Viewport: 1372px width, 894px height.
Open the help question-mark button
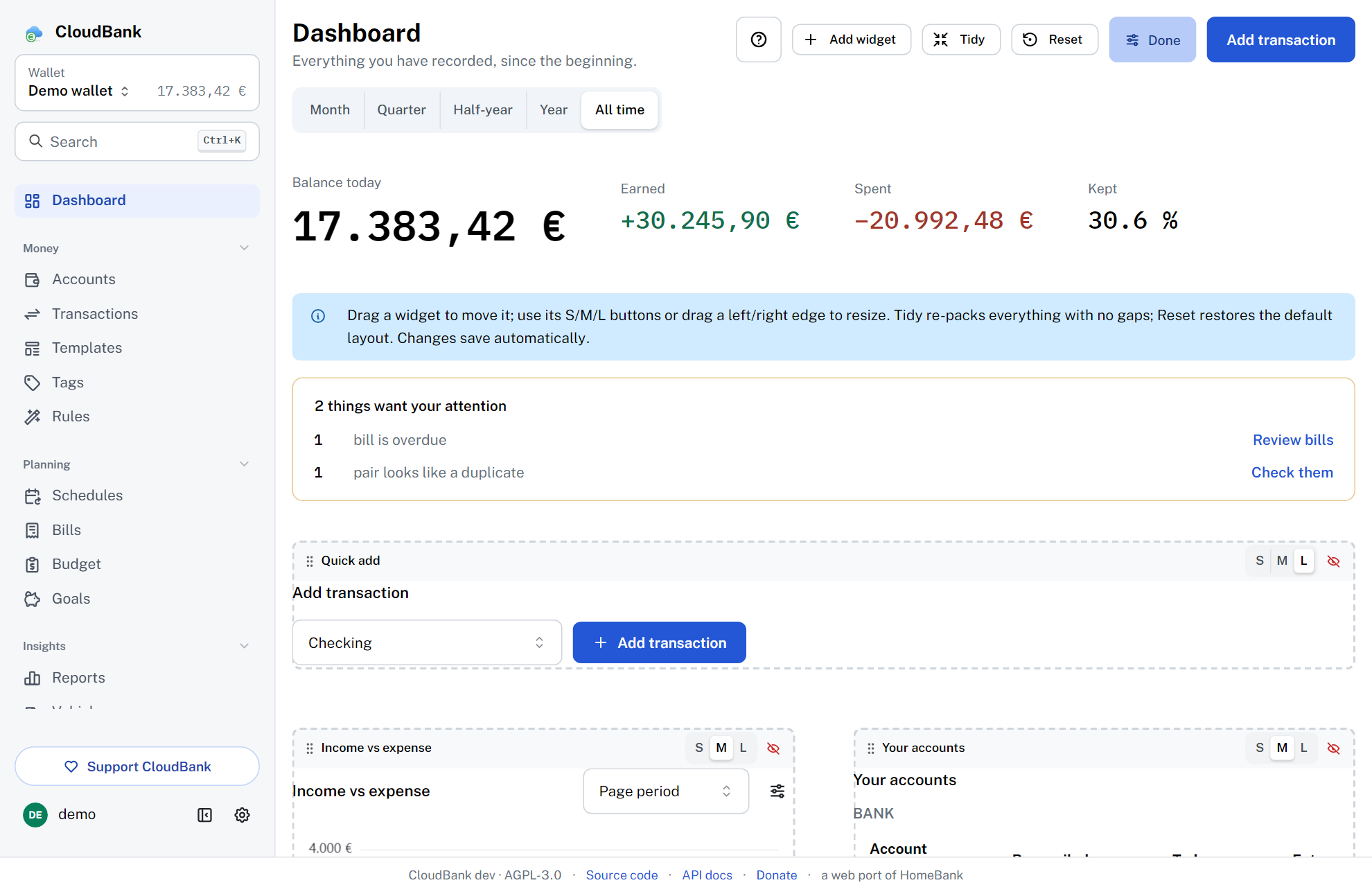[x=759, y=40]
